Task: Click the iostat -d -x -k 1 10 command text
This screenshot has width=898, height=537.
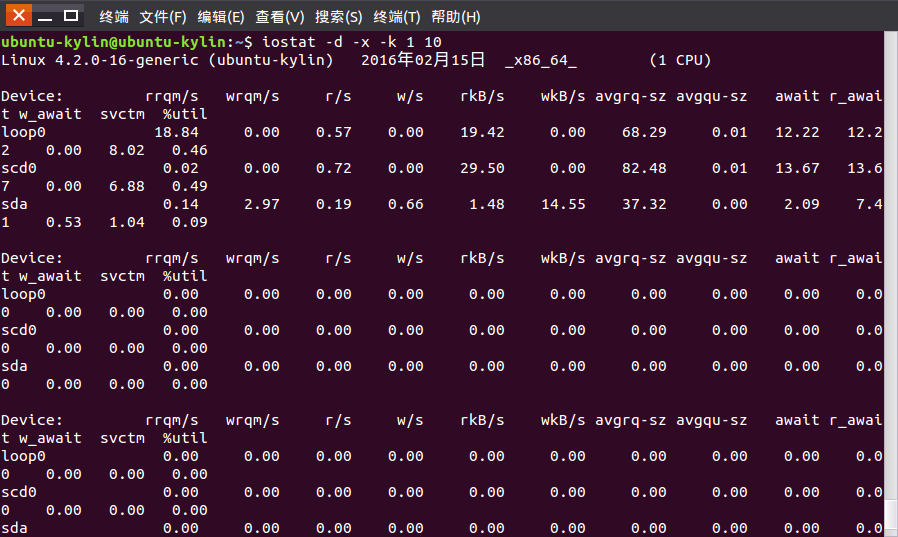Action: tap(352, 42)
